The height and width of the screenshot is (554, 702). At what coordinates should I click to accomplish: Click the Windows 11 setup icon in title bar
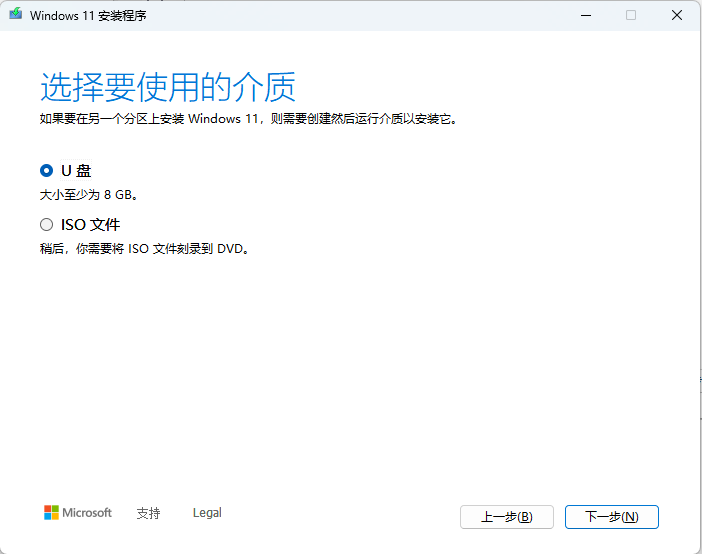[16, 14]
